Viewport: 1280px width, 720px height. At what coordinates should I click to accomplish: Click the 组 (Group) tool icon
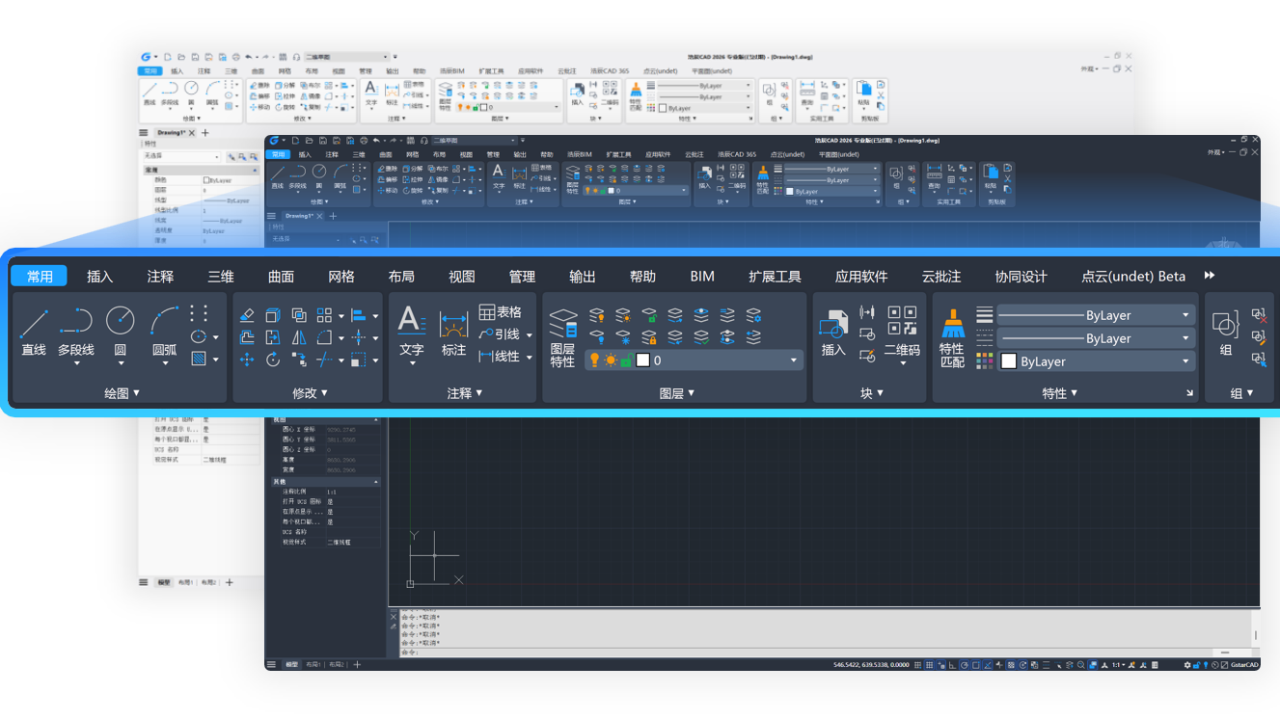(x=1225, y=332)
